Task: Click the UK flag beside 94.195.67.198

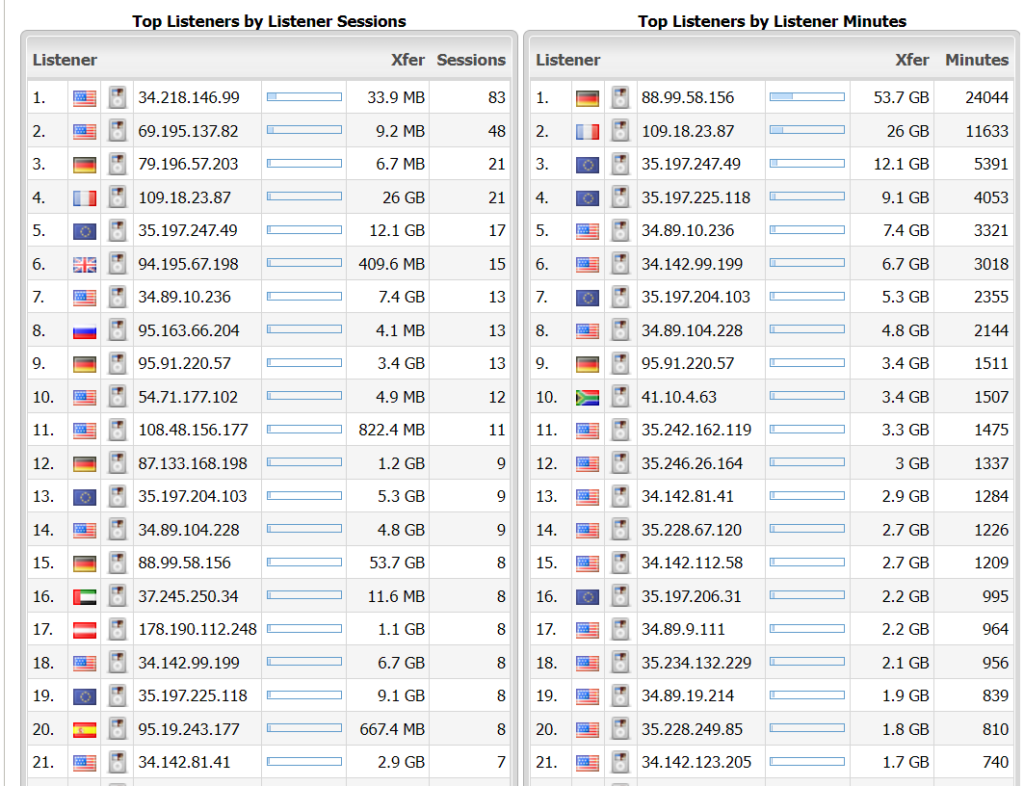Action: pyautogui.click(x=84, y=264)
